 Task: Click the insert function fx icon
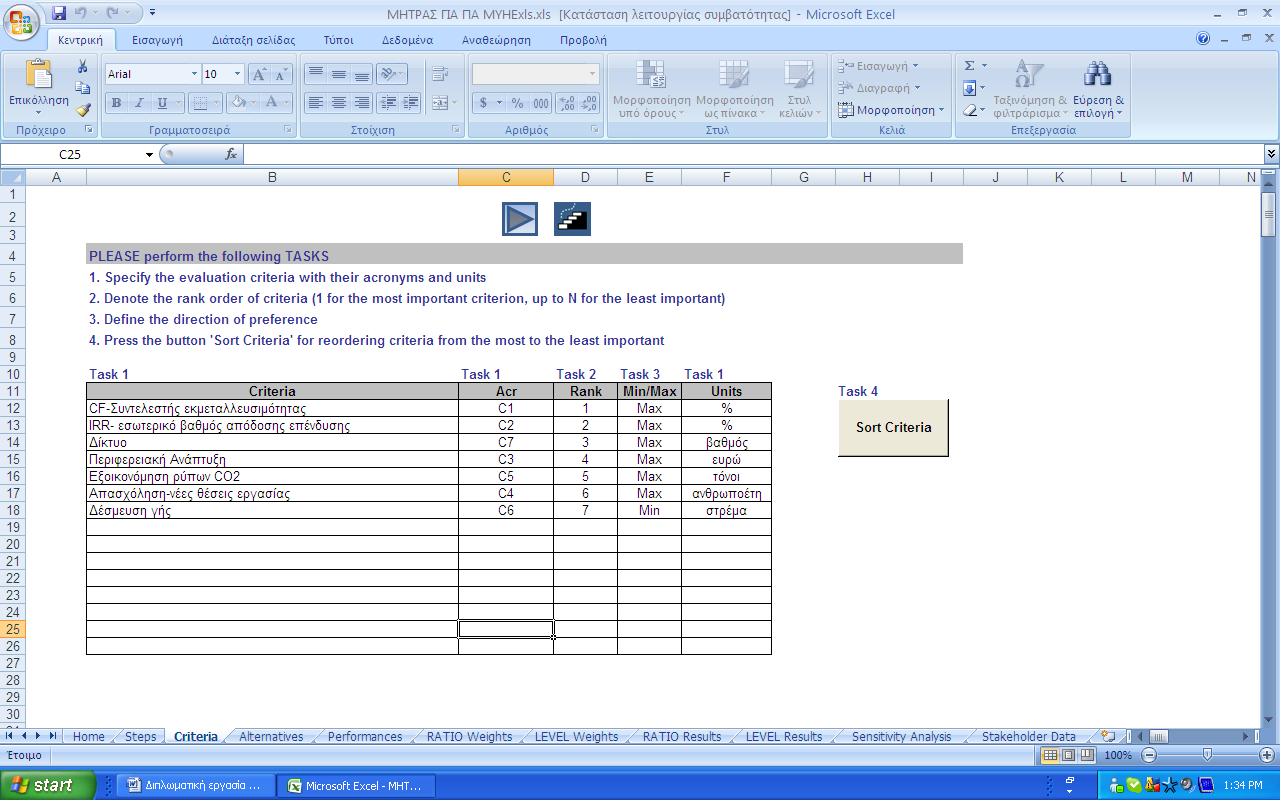pos(231,154)
